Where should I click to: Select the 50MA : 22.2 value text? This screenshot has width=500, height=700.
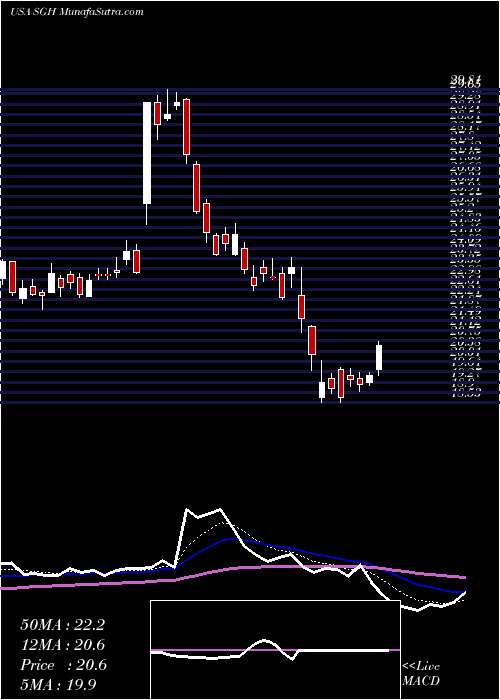(x=63, y=624)
